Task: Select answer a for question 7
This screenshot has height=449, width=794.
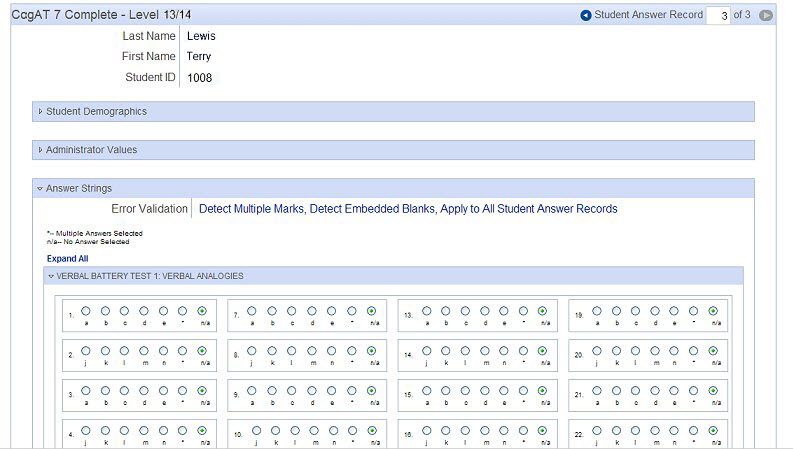Action: pos(252,311)
